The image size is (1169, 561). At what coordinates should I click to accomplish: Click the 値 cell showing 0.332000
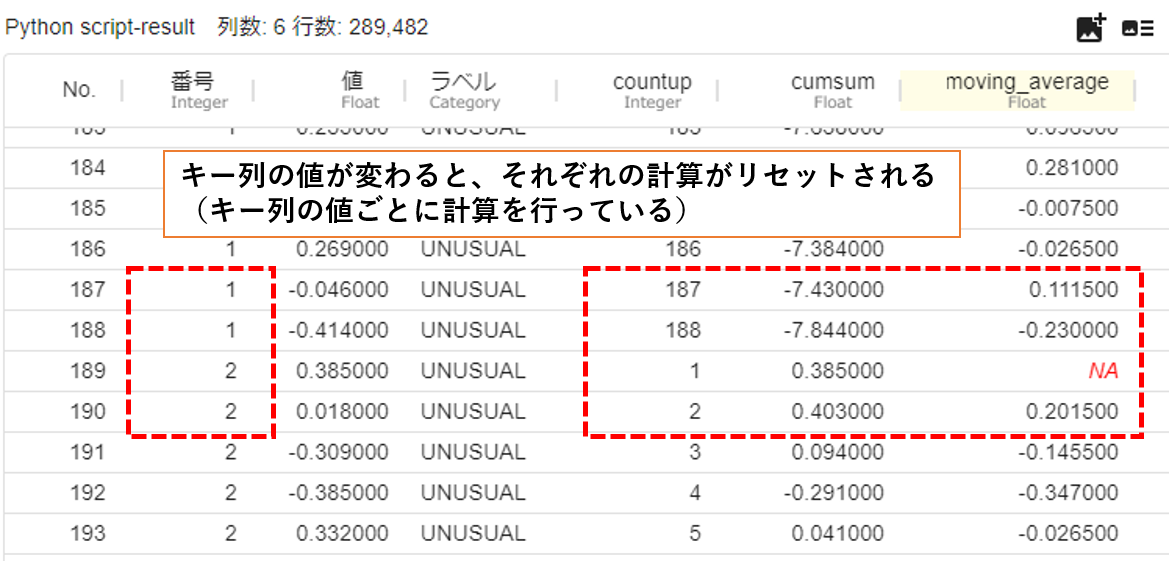pos(341,535)
